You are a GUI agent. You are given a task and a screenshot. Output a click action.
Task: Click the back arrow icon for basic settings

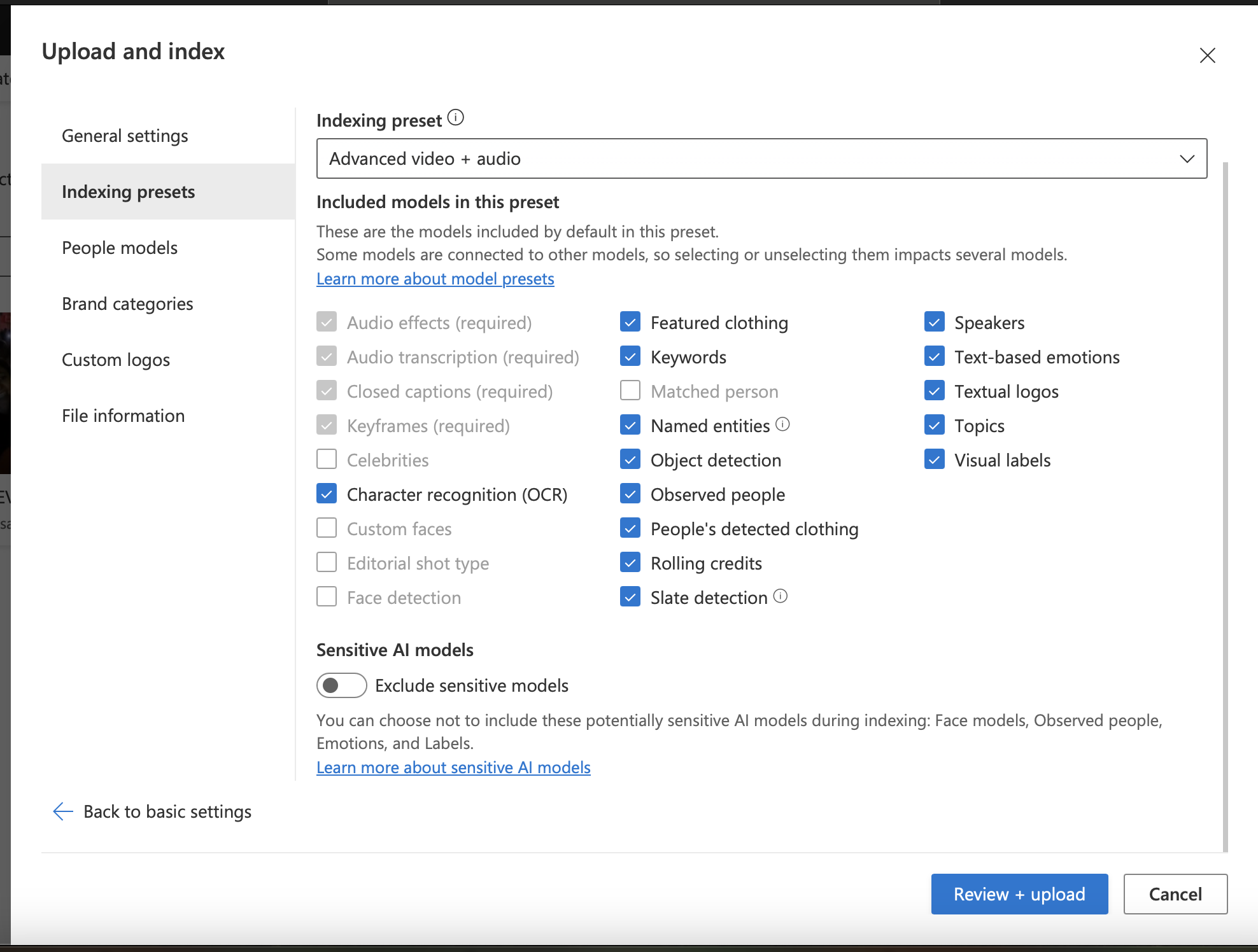[63, 811]
